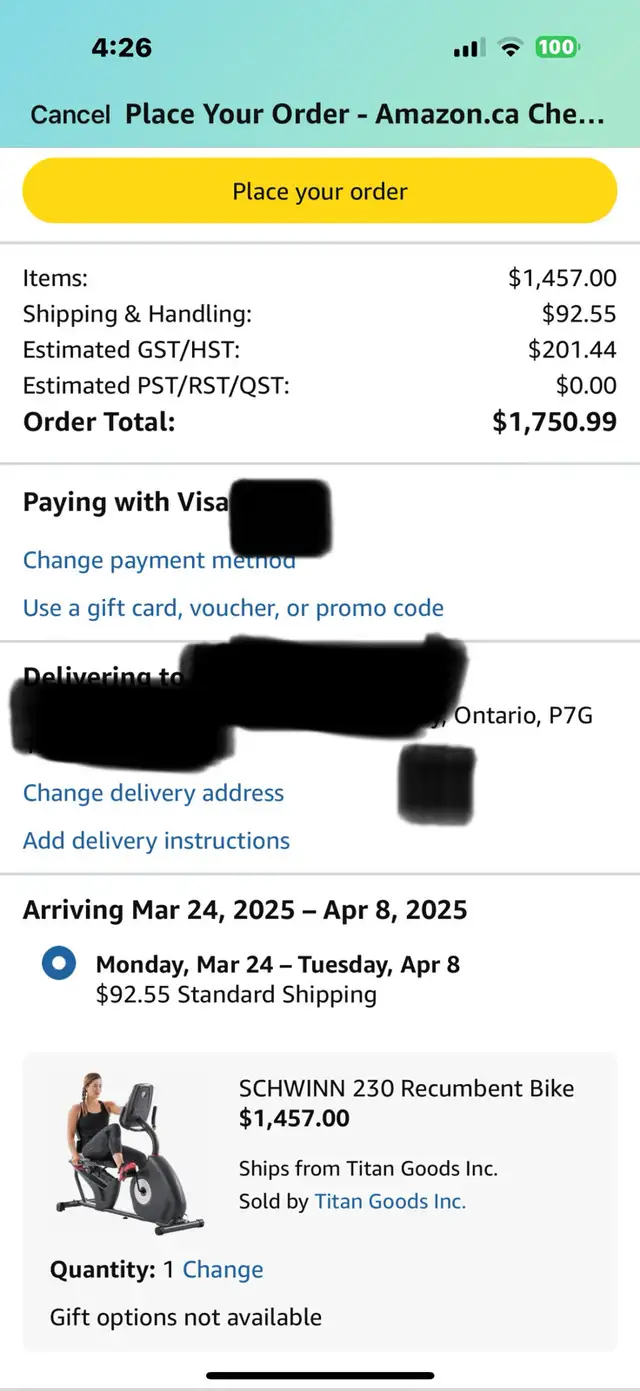Viewport: 640px width, 1391px height.
Task: Tap Monday, Mar 24 – Tuesday, Apr 8 option
Action: (278, 965)
